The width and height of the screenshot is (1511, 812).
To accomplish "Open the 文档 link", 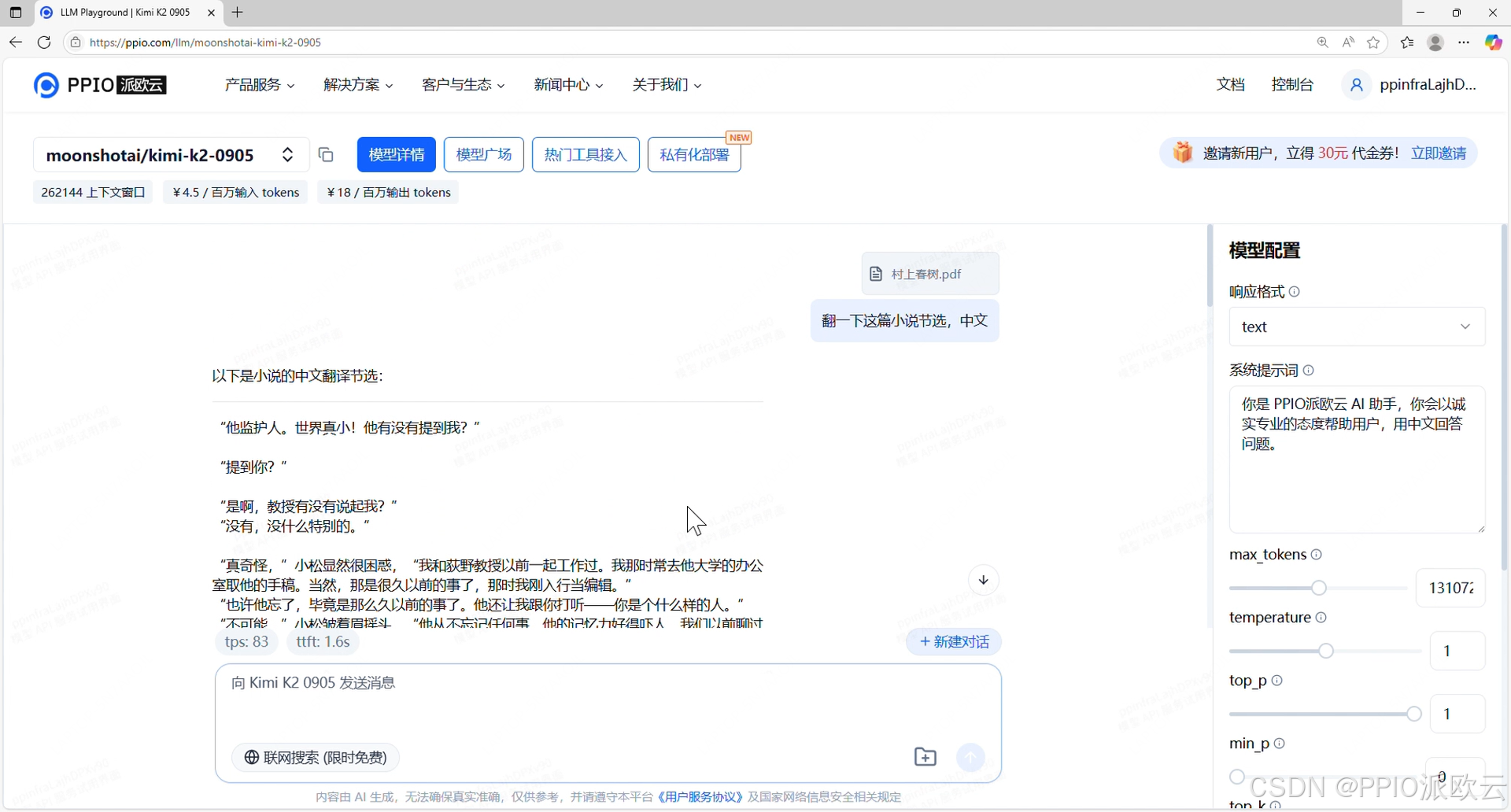I will 1230,85.
